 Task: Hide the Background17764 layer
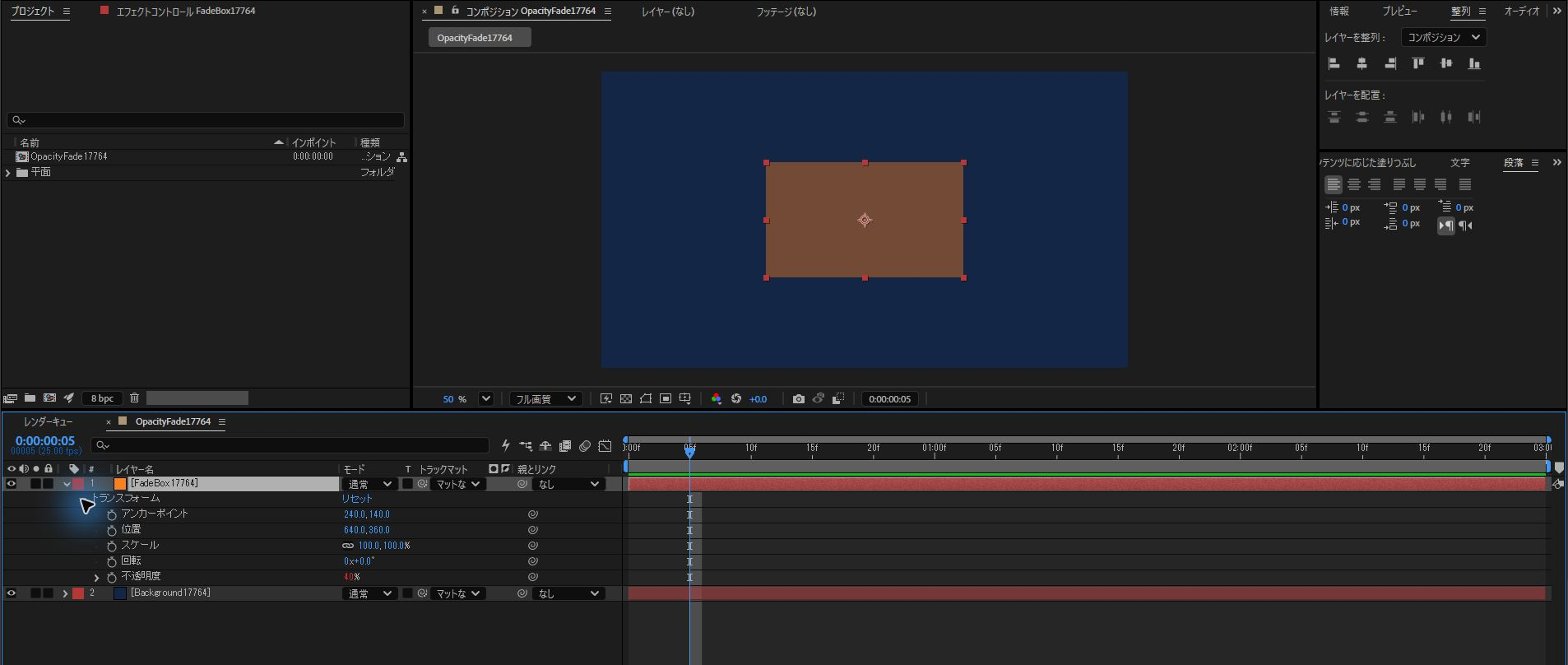tap(12, 593)
